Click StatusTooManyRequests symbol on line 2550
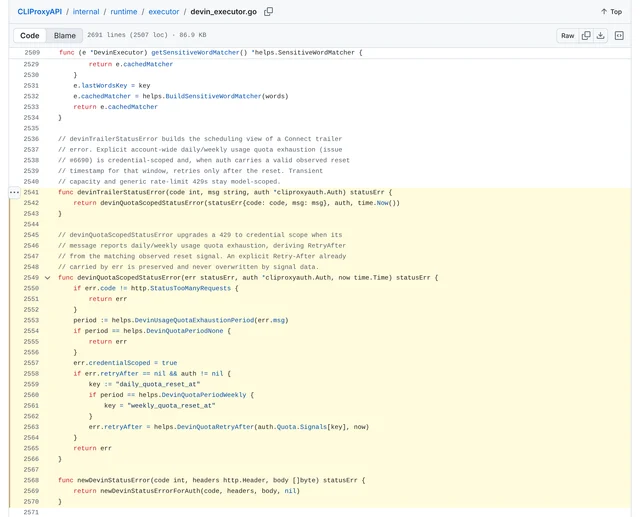 [190, 288]
